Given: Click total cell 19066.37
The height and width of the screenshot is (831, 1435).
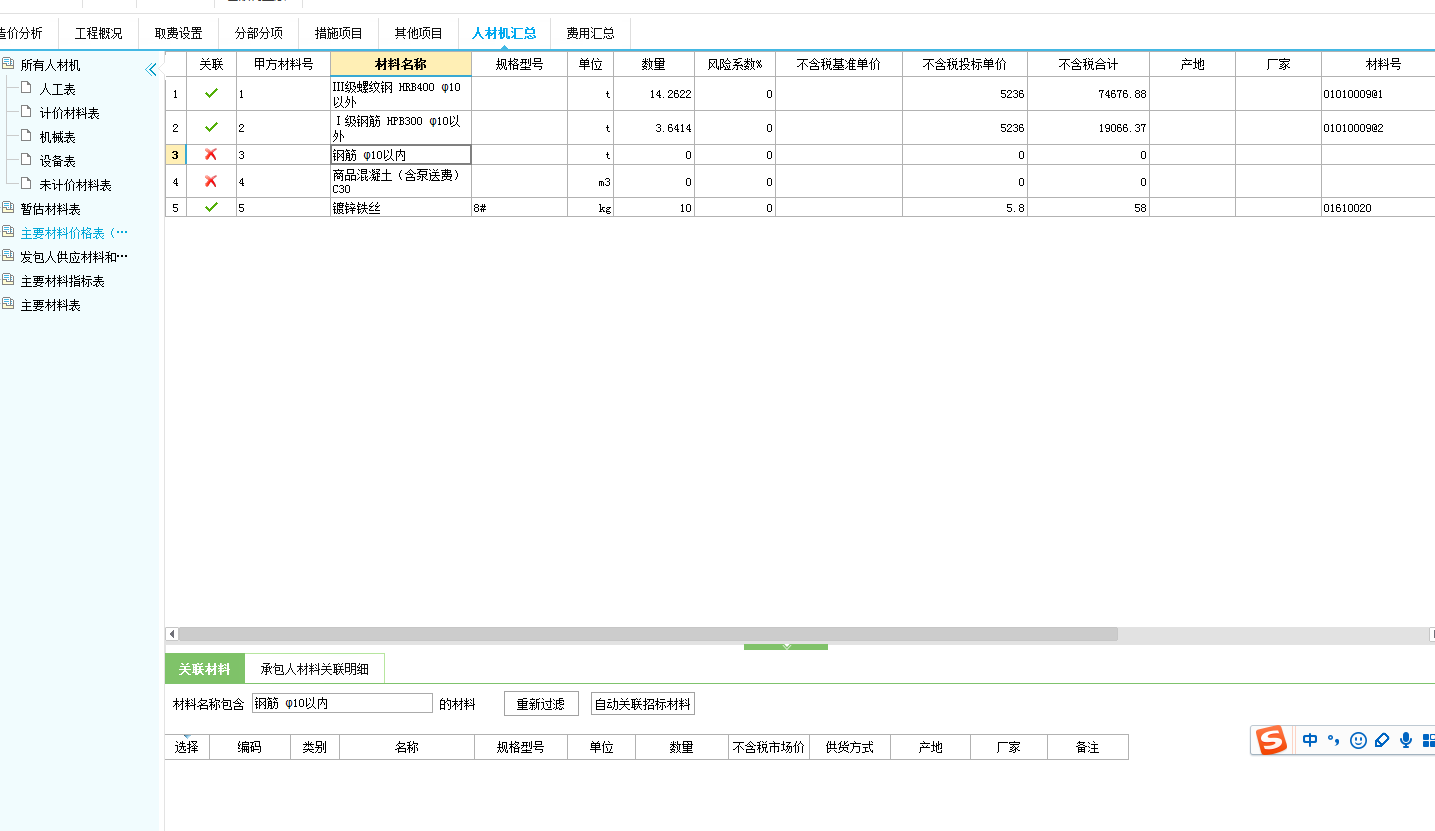Looking at the screenshot, I should [1088, 128].
